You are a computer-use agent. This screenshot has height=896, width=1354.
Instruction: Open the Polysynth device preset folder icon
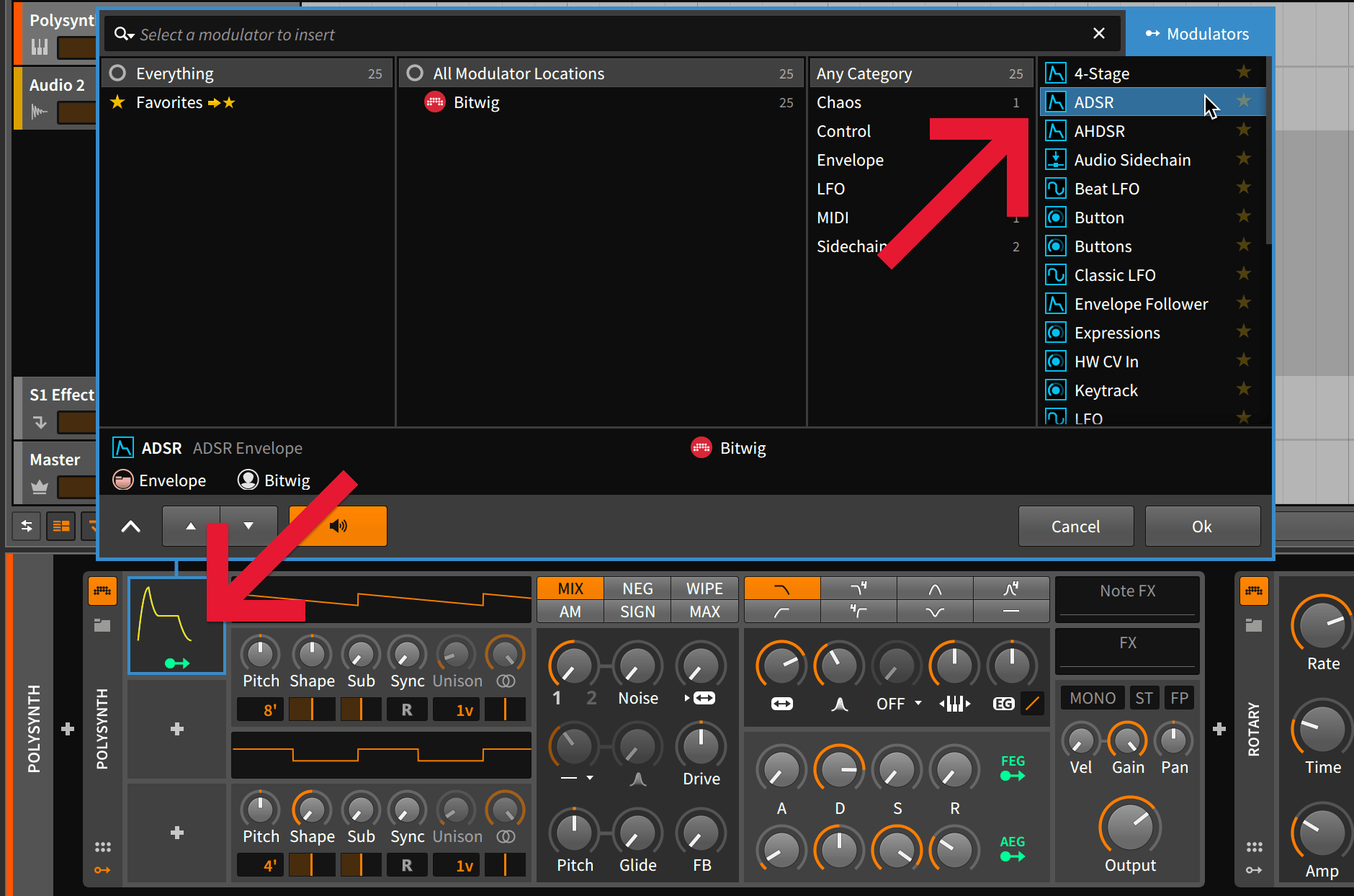103,625
